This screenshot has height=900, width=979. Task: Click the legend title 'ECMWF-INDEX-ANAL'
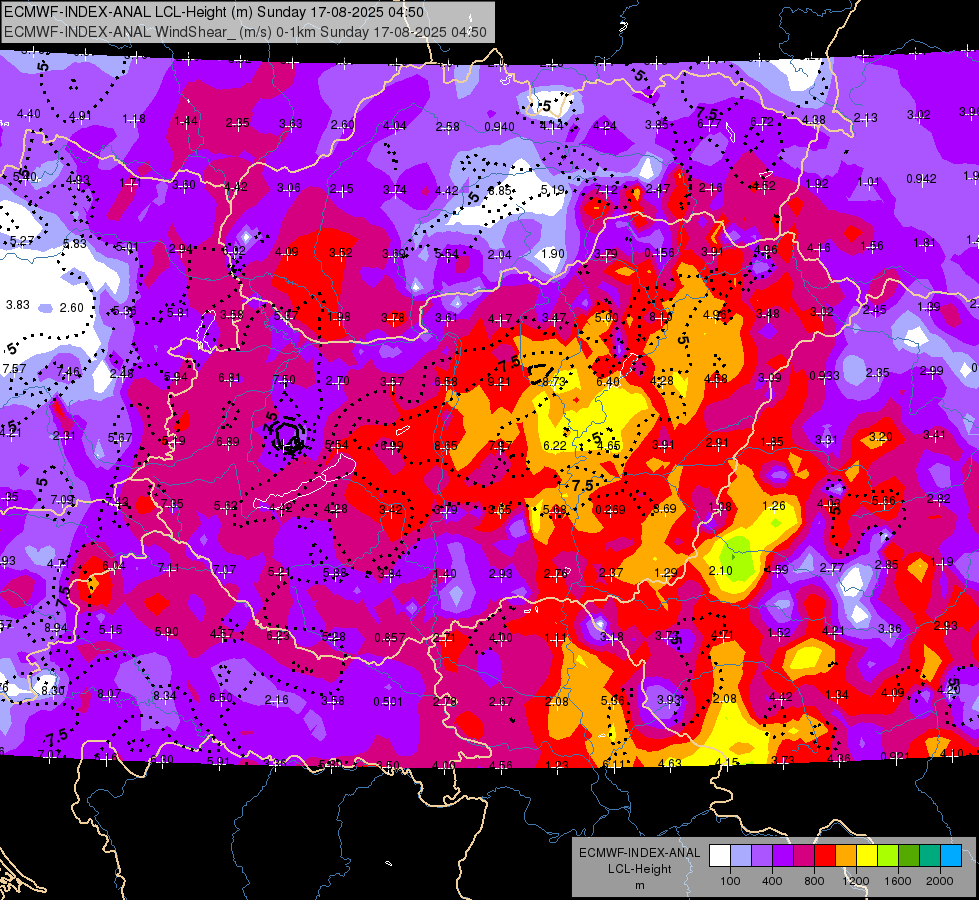point(639,853)
